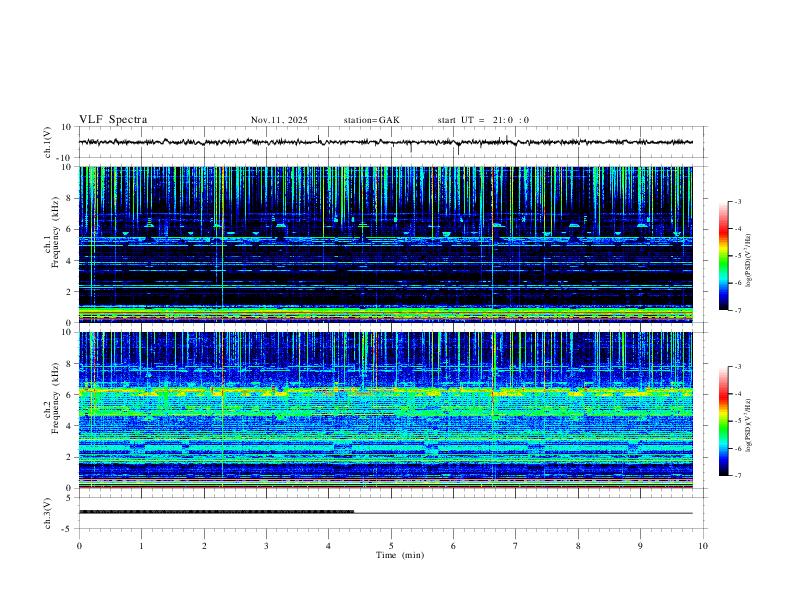Click the "8" kHz tick on ch.2 frequency axis

coord(69,364)
